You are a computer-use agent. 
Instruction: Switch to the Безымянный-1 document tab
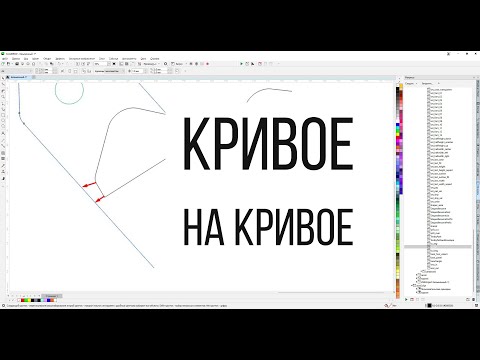[19, 77]
